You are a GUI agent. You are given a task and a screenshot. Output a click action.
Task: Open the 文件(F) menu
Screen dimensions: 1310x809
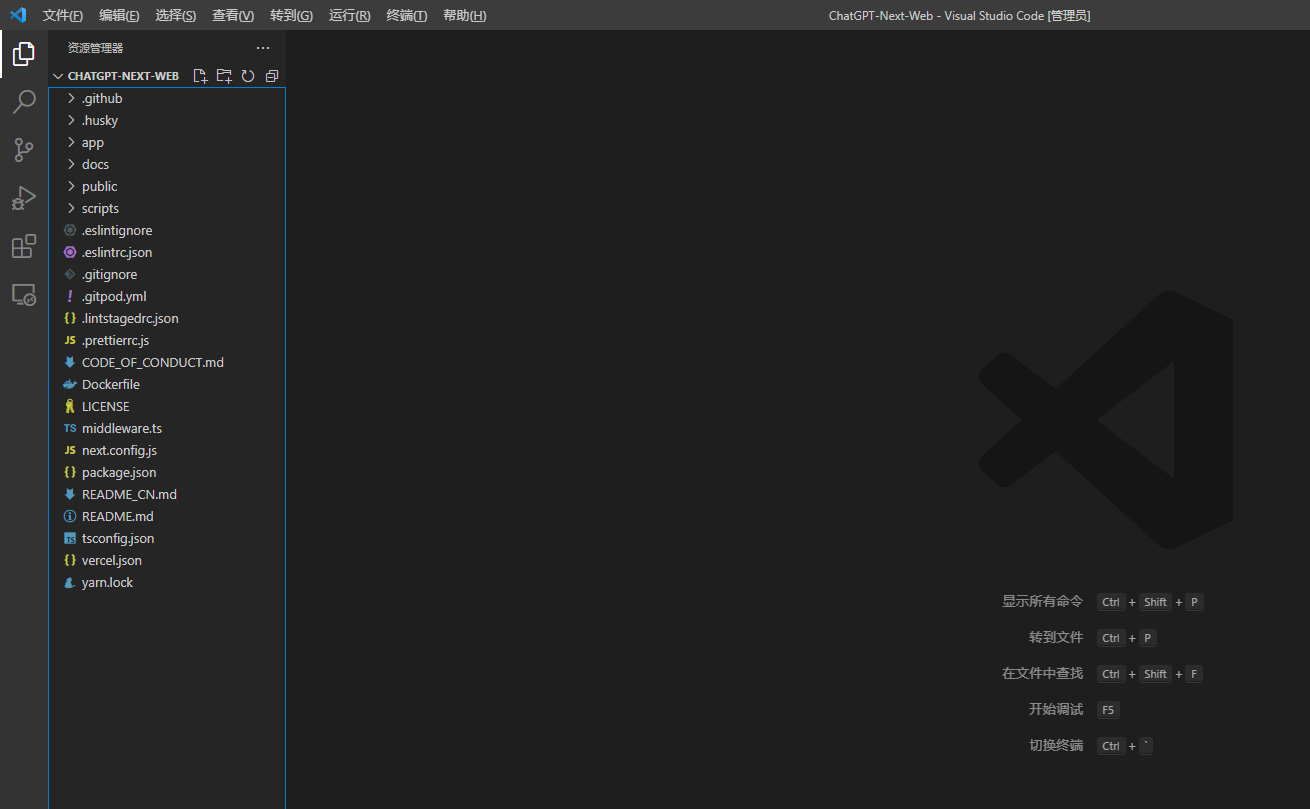coord(63,15)
